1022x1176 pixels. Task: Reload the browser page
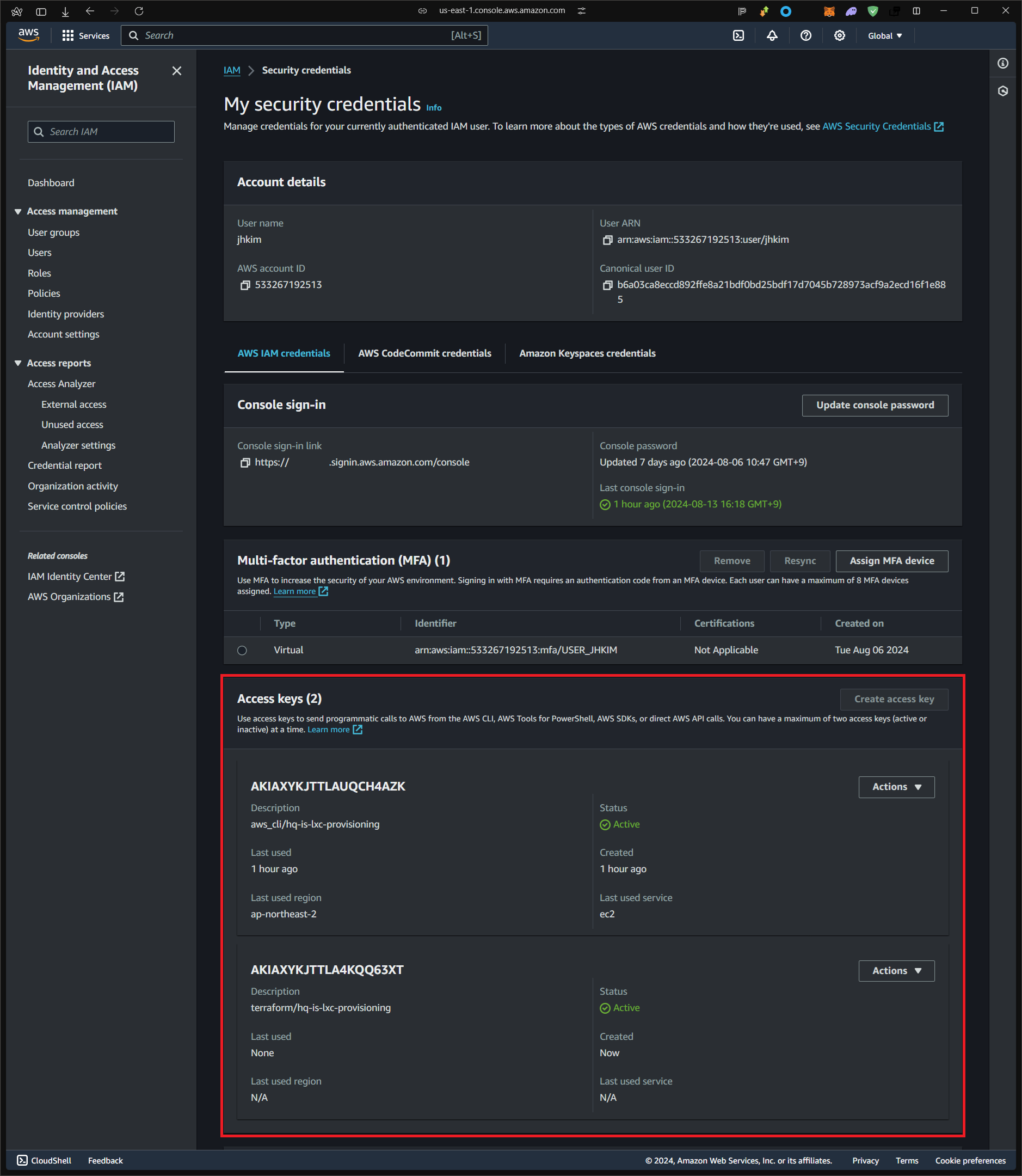click(139, 11)
